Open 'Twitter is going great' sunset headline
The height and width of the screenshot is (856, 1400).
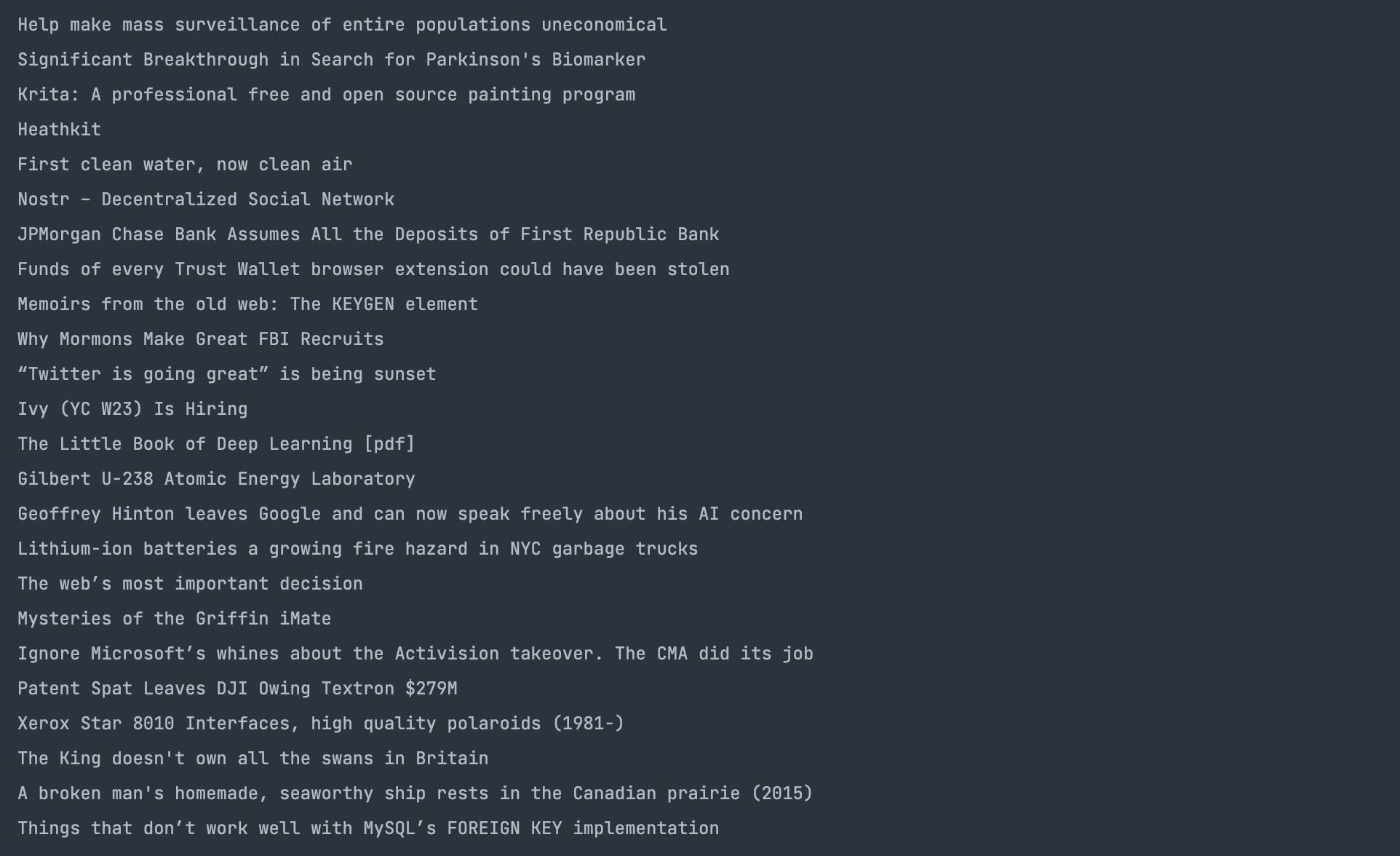226,374
